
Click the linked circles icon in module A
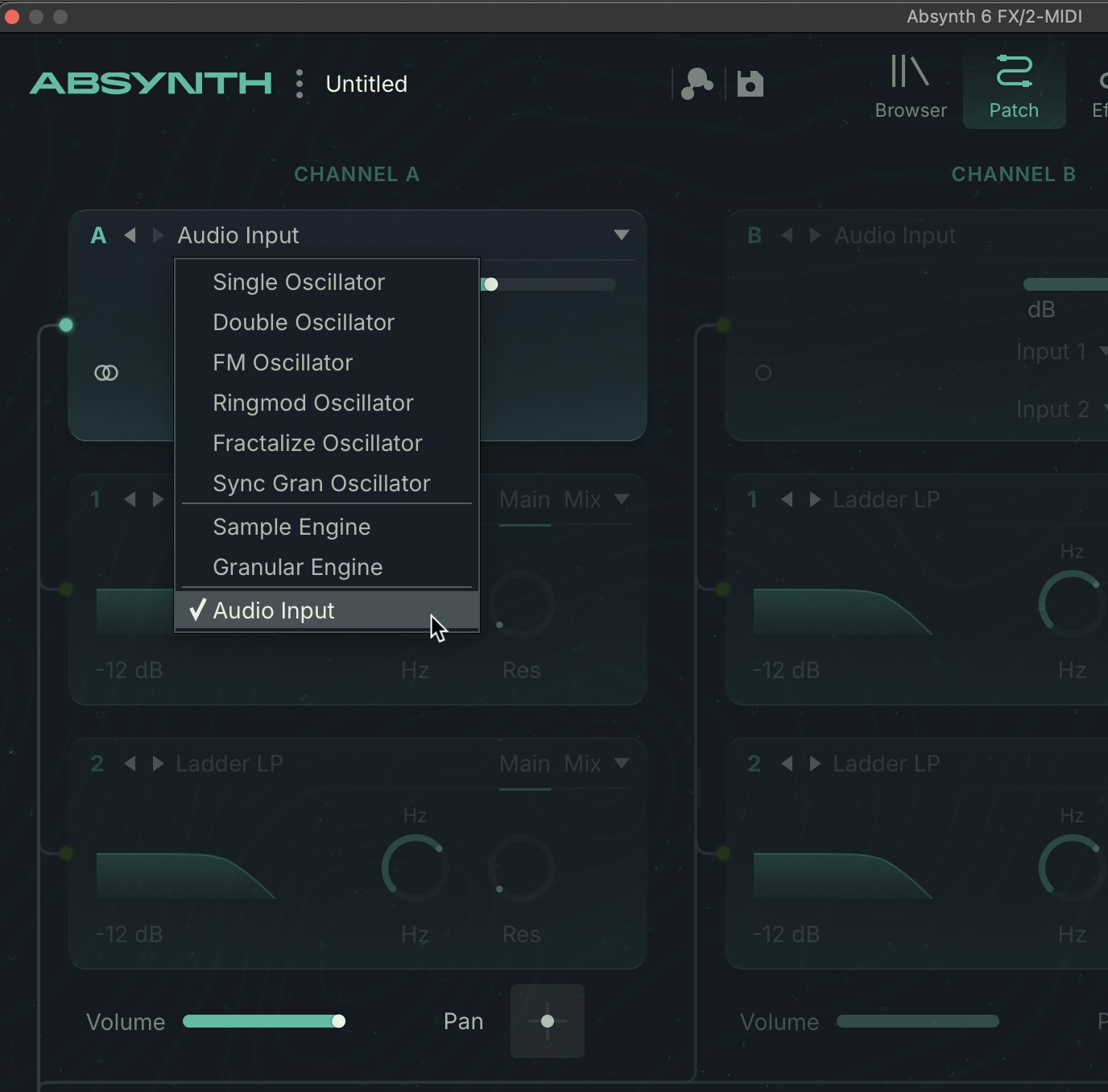(106, 373)
